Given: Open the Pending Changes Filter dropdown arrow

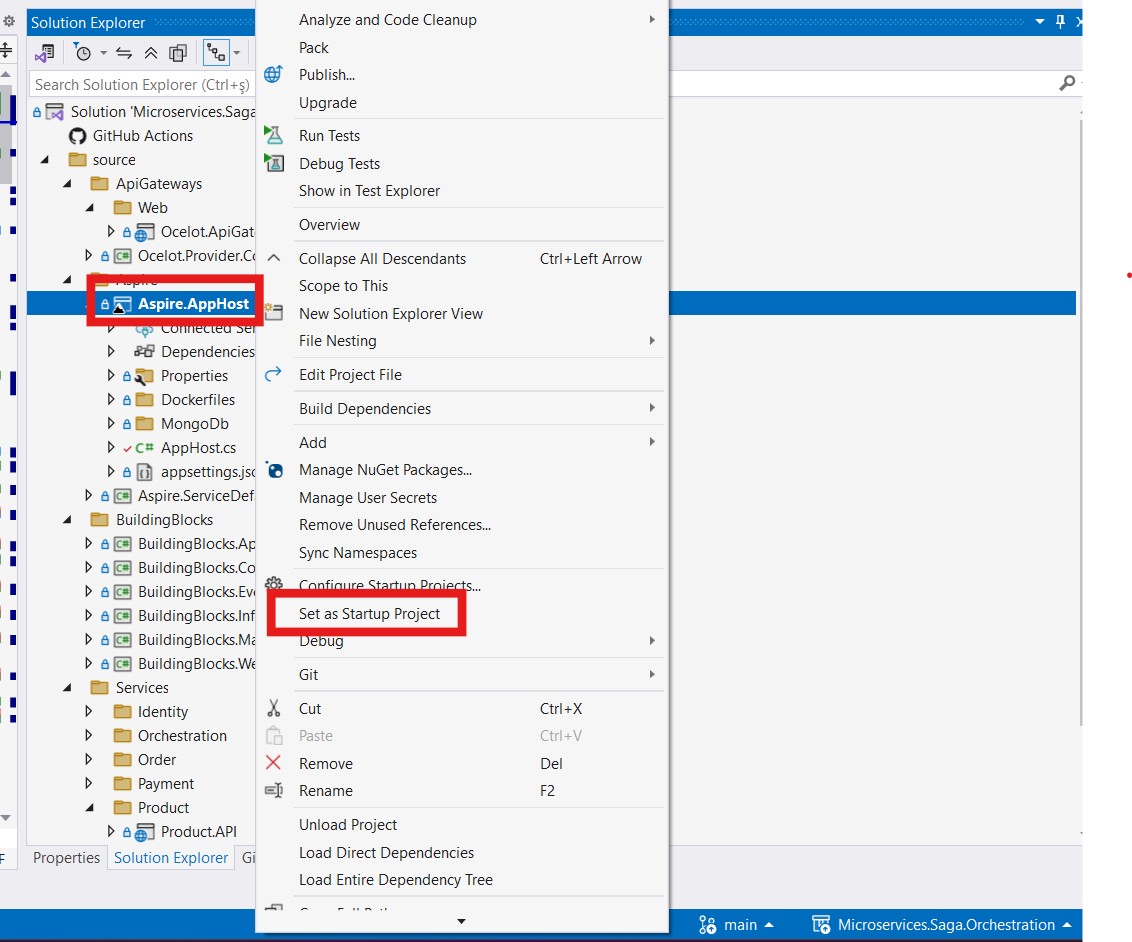Looking at the screenshot, I should point(103,53).
